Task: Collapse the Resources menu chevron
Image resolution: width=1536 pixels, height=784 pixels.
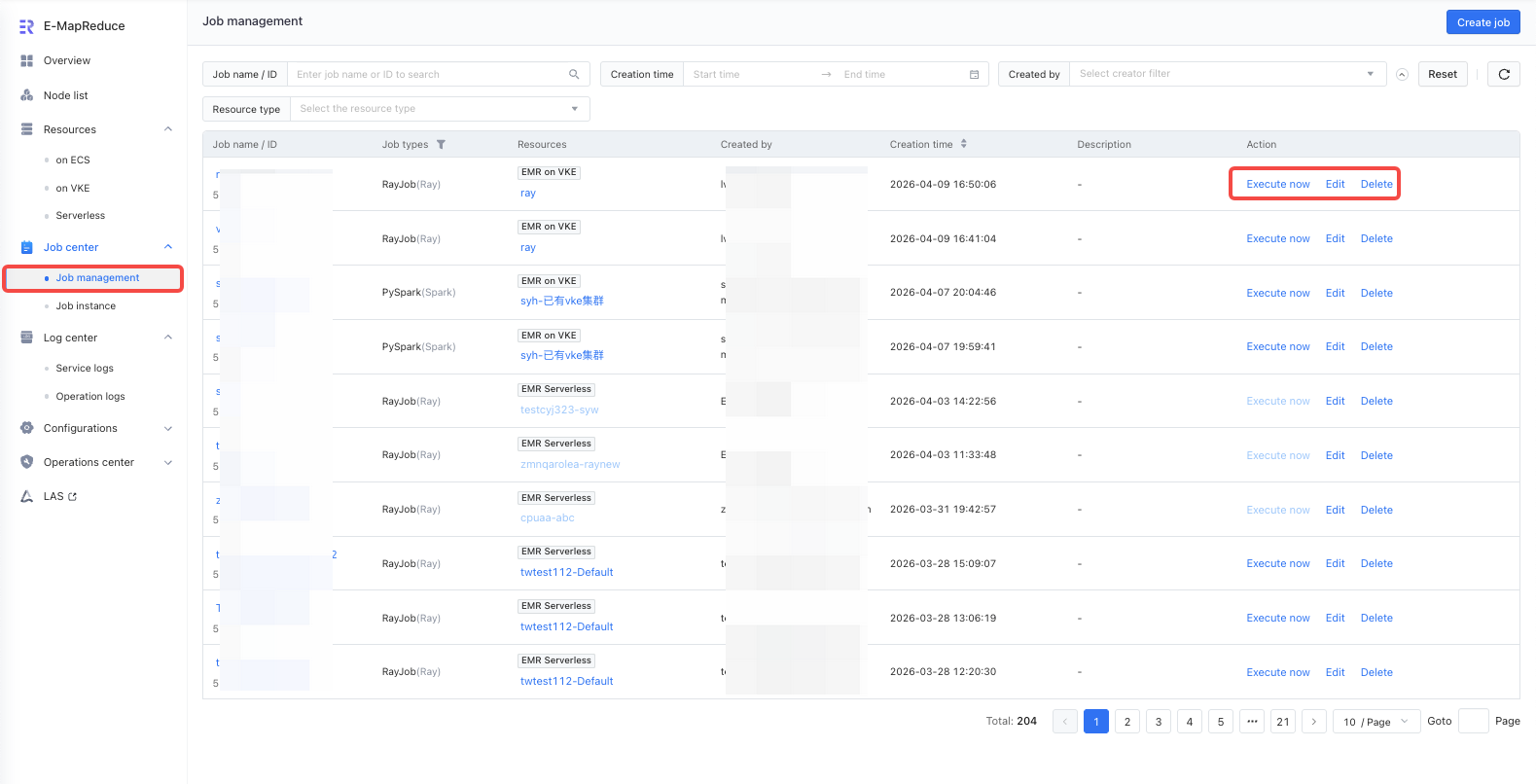Action: [168, 129]
